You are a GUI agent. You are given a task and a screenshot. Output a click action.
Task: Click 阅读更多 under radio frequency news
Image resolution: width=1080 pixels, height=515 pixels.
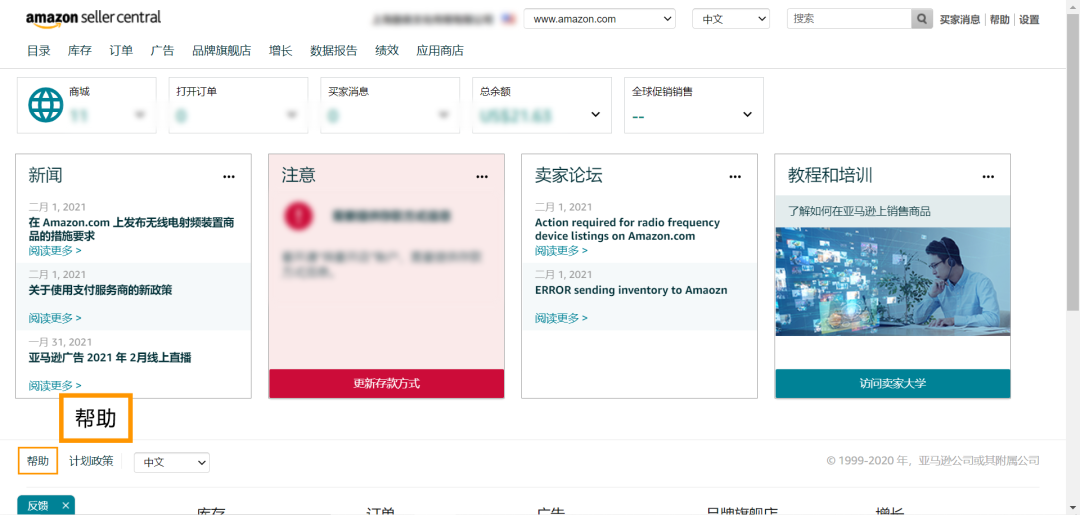point(55,251)
